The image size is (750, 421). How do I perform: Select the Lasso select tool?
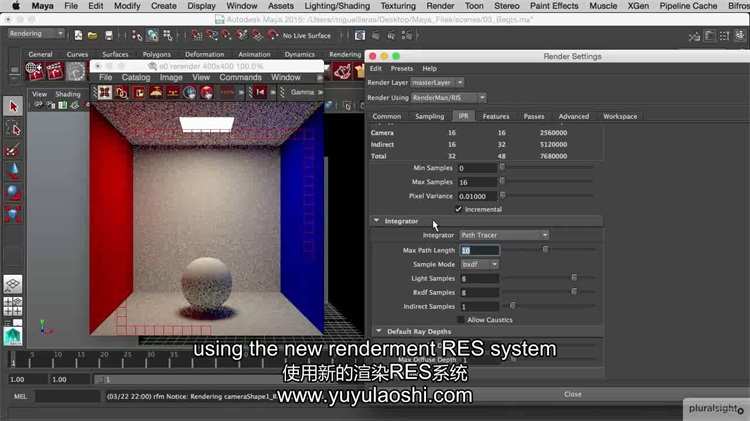coord(13,128)
